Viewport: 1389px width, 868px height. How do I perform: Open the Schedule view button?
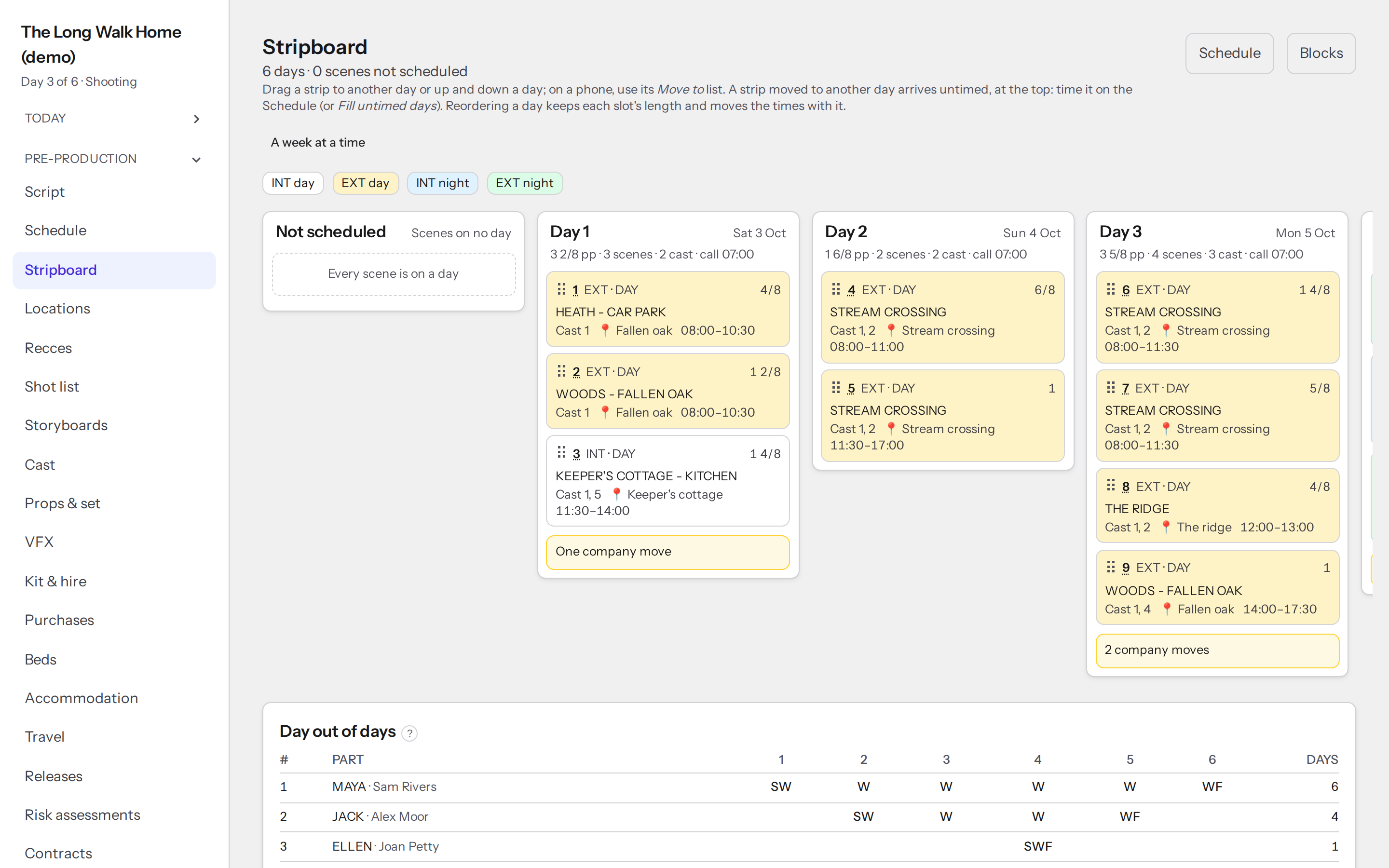1229,54
